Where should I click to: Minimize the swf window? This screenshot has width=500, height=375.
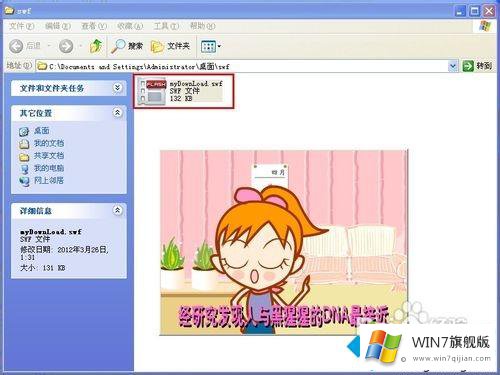point(460,11)
